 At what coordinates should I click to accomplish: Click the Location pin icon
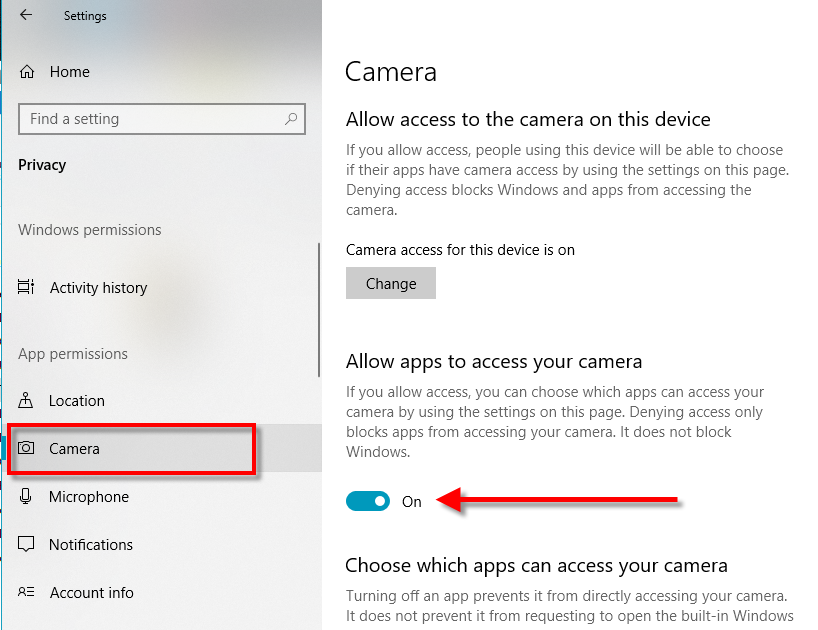(x=27, y=401)
